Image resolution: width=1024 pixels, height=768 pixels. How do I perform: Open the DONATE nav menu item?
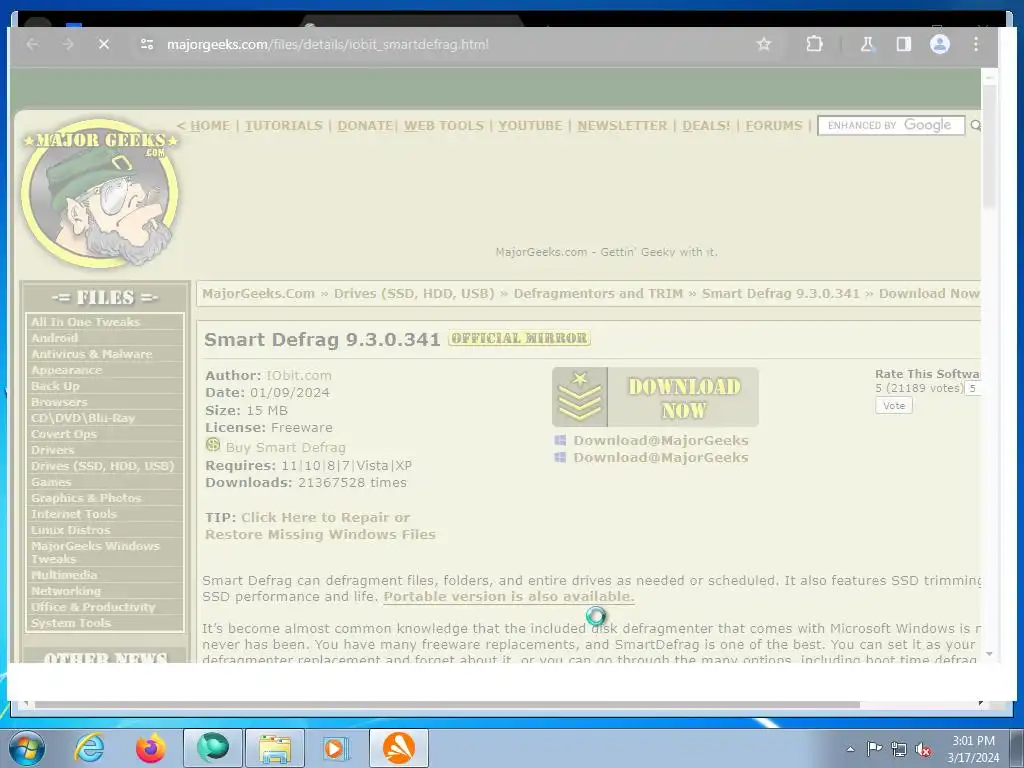tap(365, 125)
